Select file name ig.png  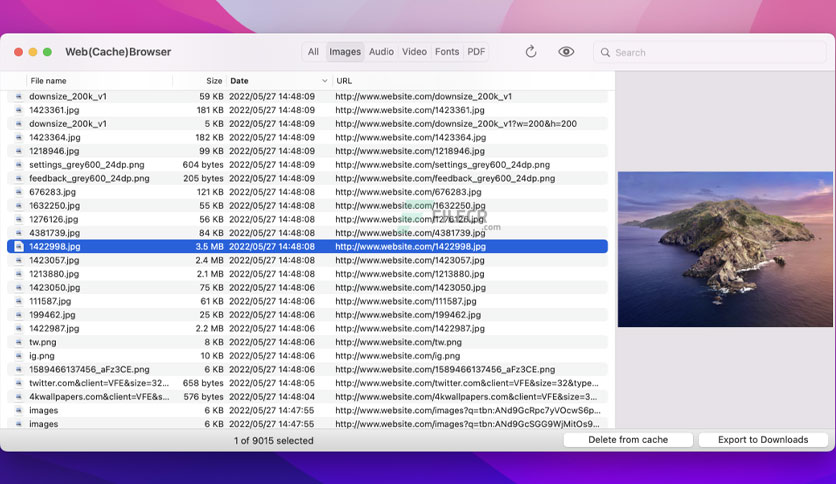[x=42, y=356]
